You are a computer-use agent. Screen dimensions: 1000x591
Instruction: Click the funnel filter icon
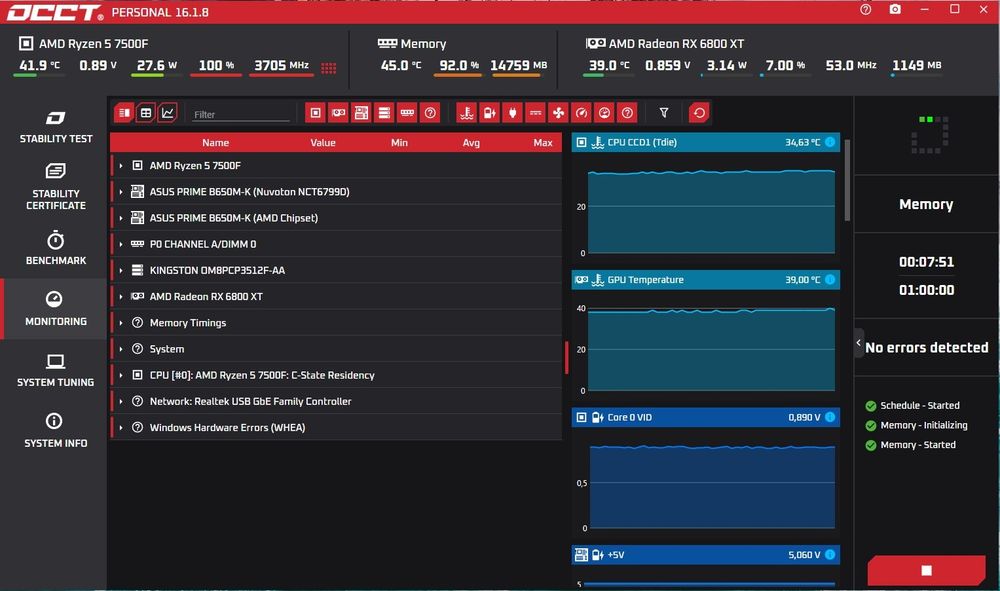[x=664, y=113]
